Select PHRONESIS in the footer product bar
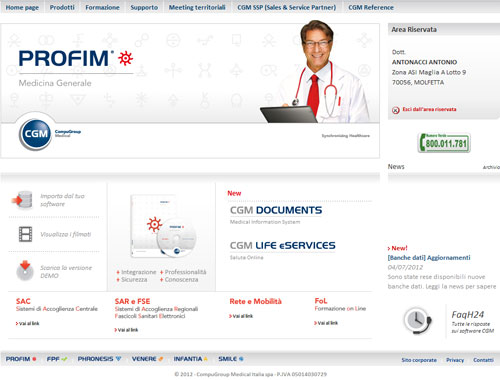This screenshot has width=500, height=380. coord(99,359)
